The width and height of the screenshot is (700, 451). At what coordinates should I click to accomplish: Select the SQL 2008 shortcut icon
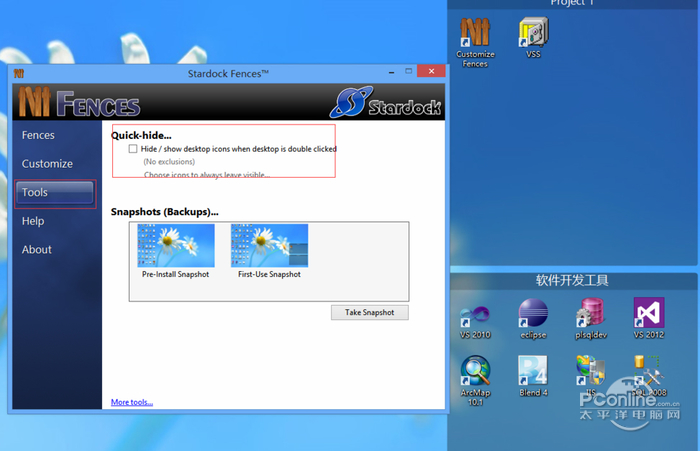tap(649, 376)
